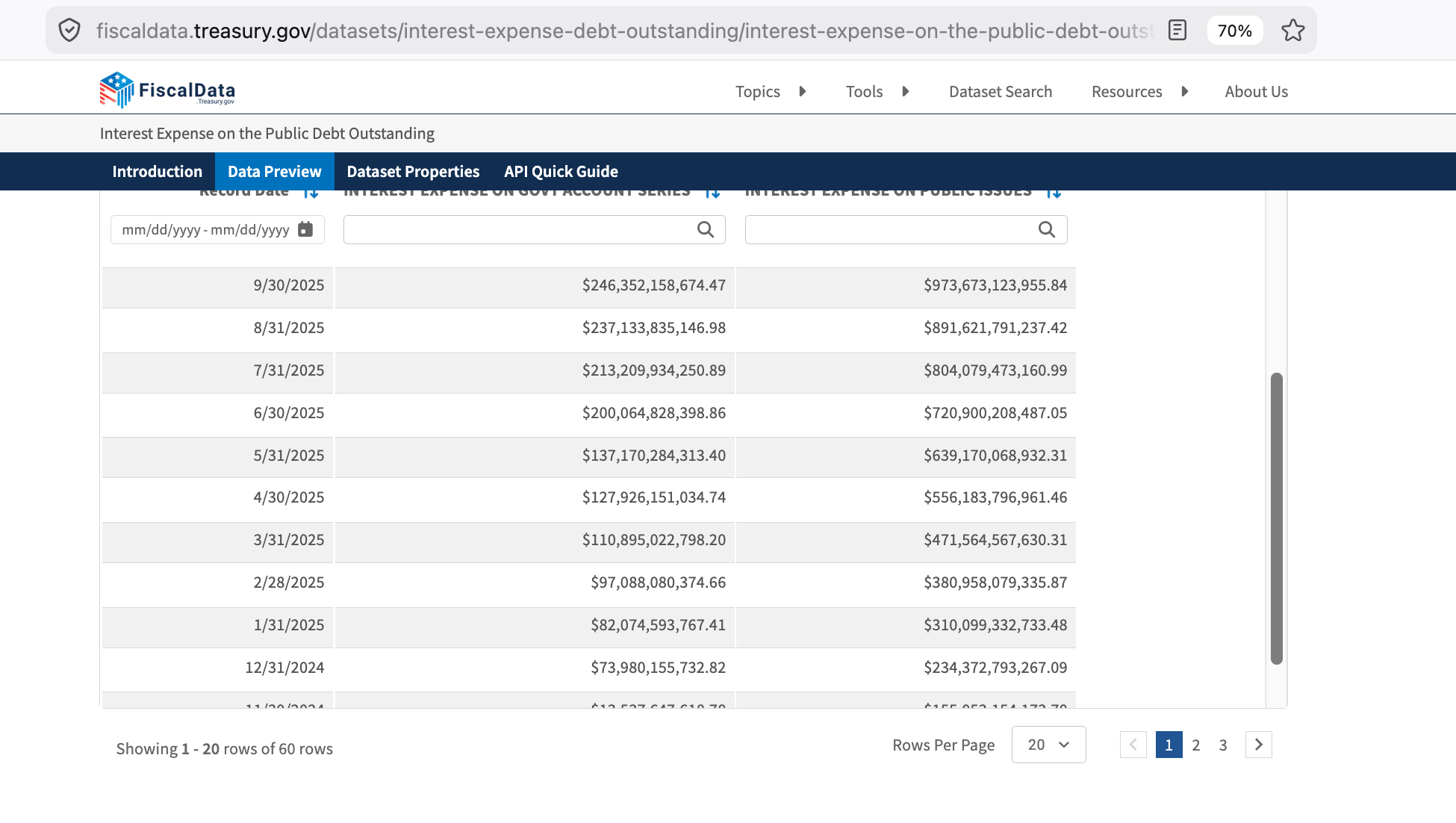This screenshot has width=1456, height=823.
Task: Sort Interest Expense on Govt Account Series column
Action: point(713,193)
